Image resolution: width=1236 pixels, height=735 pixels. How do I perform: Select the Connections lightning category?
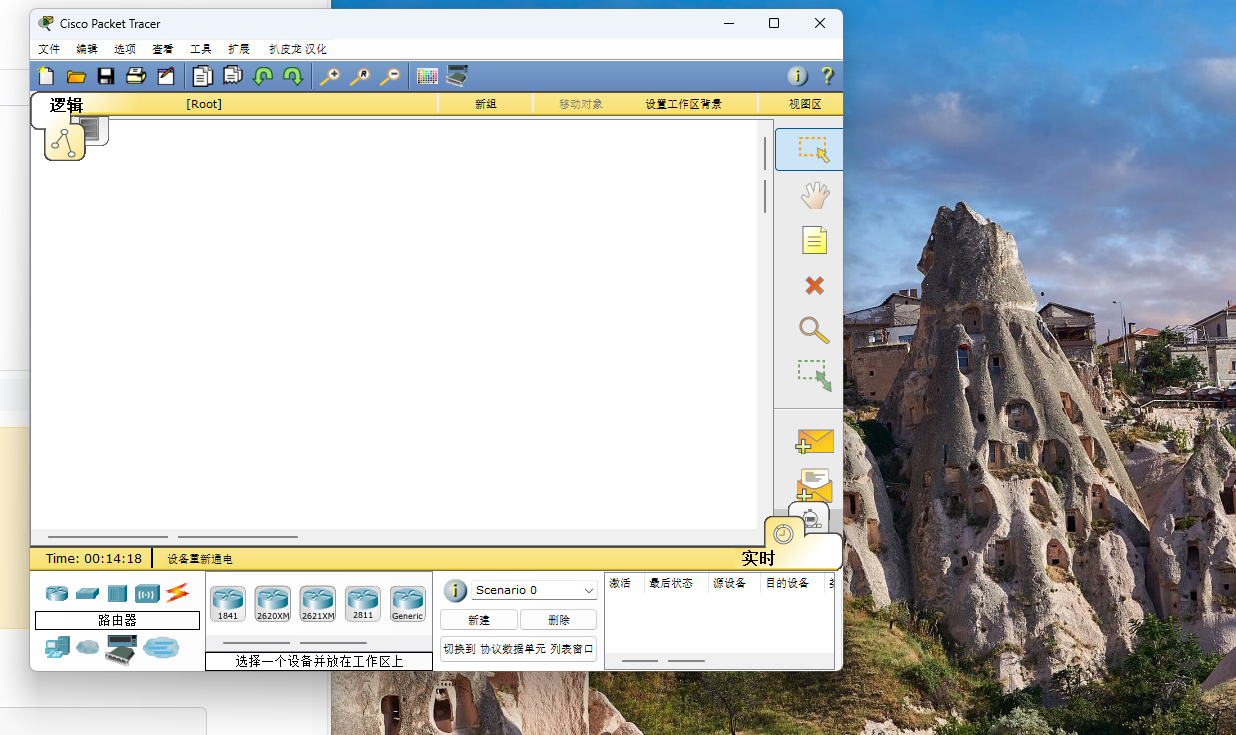(x=177, y=593)
